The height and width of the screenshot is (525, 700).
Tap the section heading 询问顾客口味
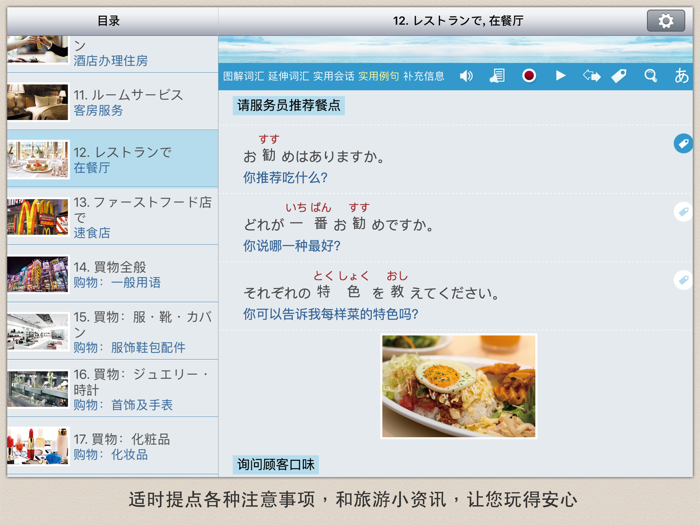pos(275,464)
